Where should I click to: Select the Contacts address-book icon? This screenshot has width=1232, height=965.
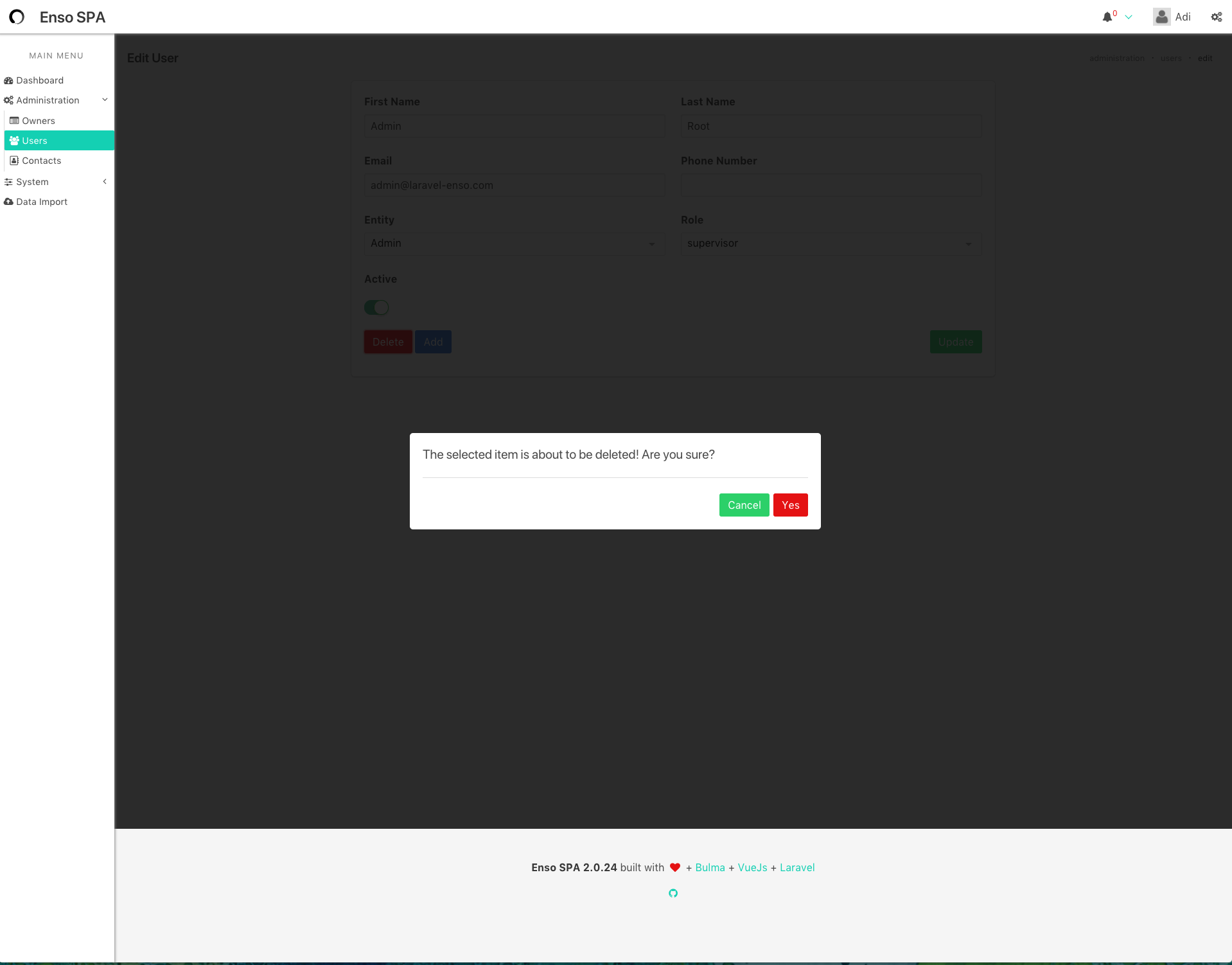pos(13,160)
